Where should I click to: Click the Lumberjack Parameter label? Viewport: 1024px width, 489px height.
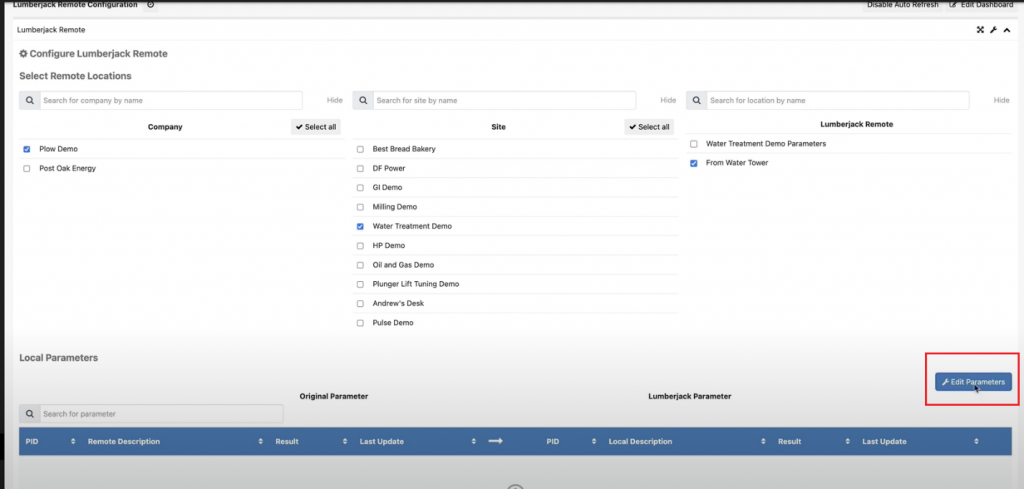click(690, 396)
